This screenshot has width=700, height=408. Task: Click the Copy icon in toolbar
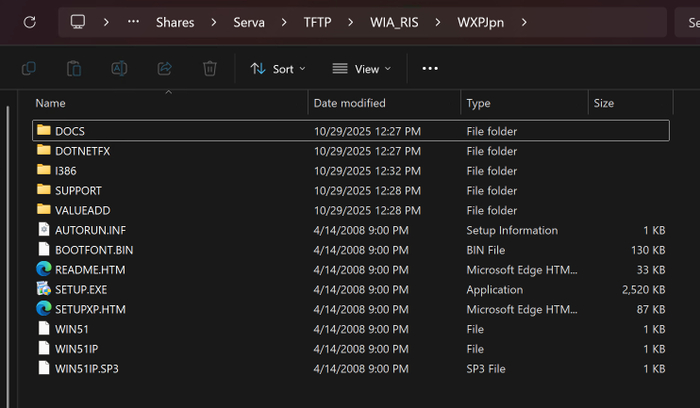pyautogui.click(x=29, y=68)
